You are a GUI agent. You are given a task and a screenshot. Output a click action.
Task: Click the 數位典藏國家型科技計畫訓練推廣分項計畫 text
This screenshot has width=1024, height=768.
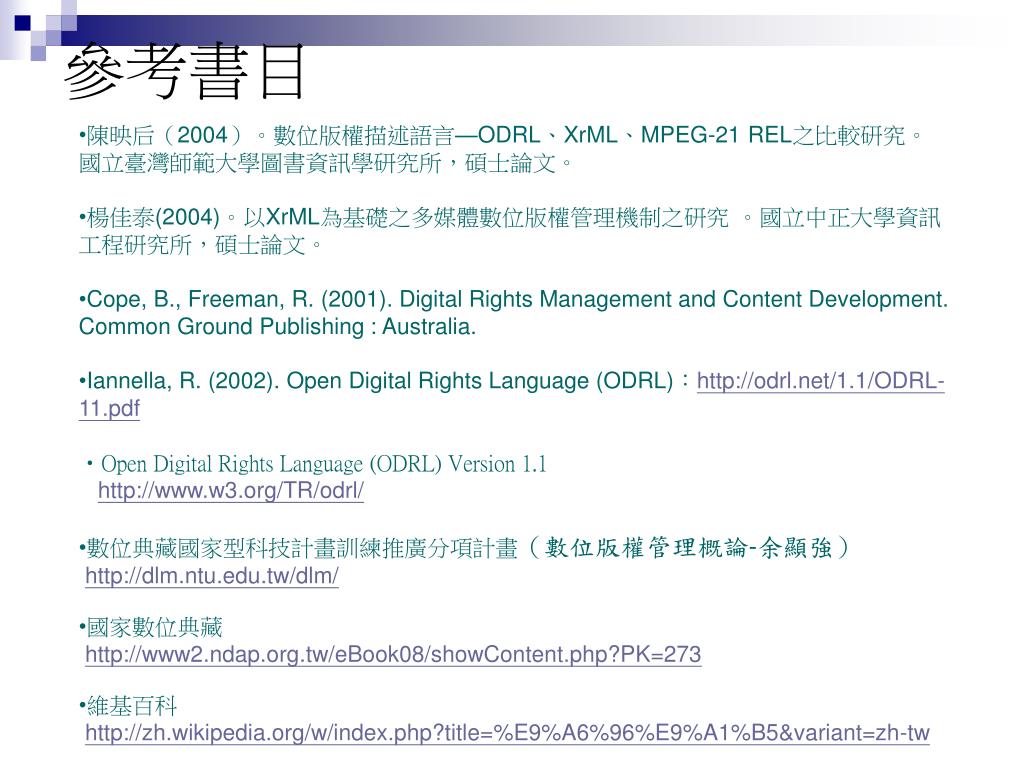(302, 549)
